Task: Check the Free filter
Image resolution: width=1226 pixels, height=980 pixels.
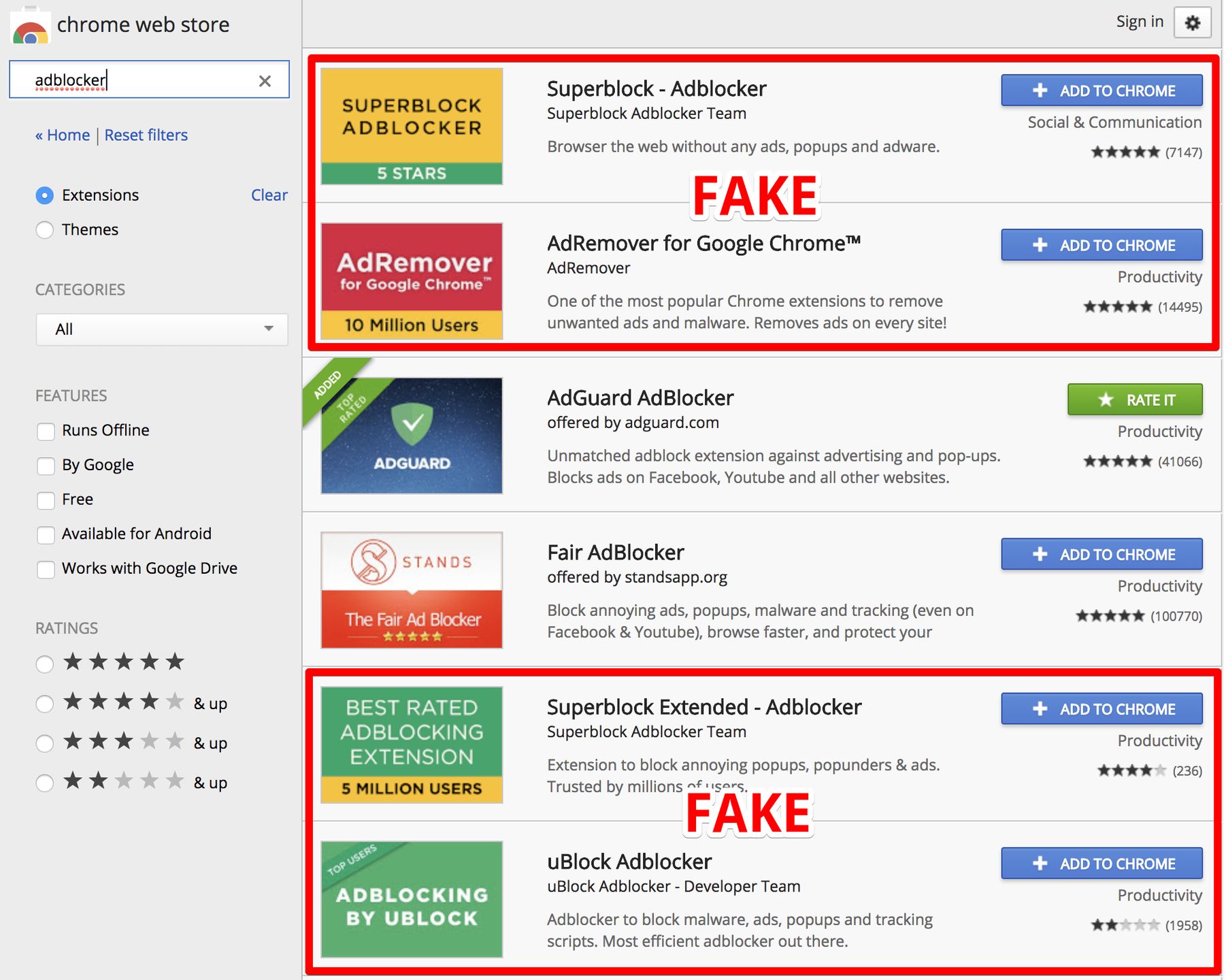Action: tap(45, 500)
